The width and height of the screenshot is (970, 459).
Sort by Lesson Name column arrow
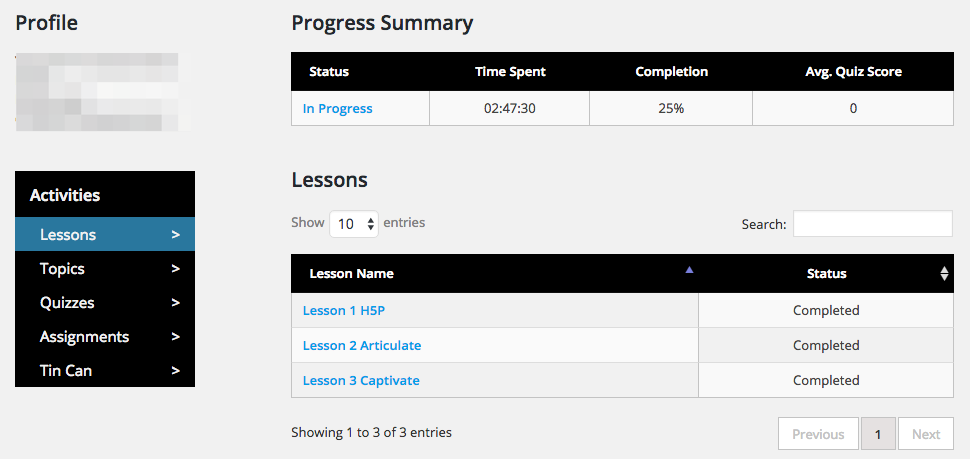tap(688, 270)
